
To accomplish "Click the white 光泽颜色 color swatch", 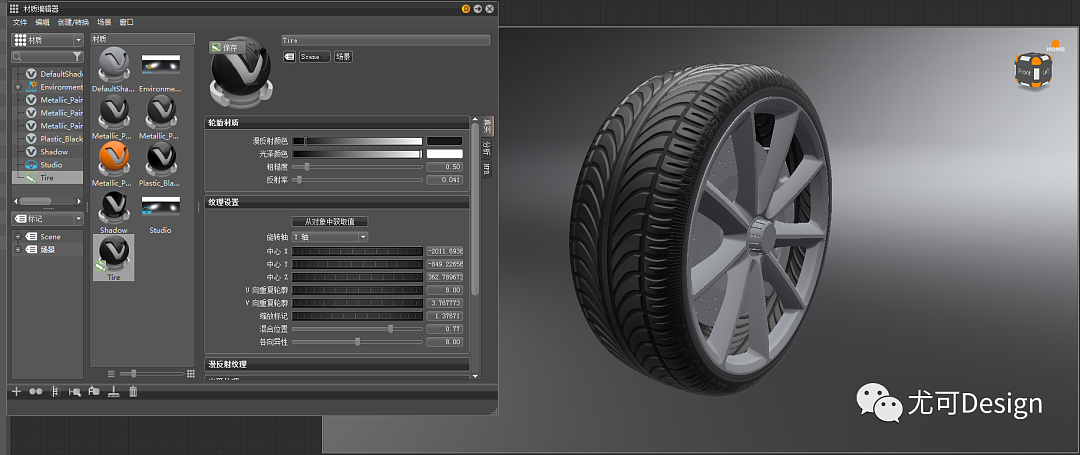I will [444, 154].
